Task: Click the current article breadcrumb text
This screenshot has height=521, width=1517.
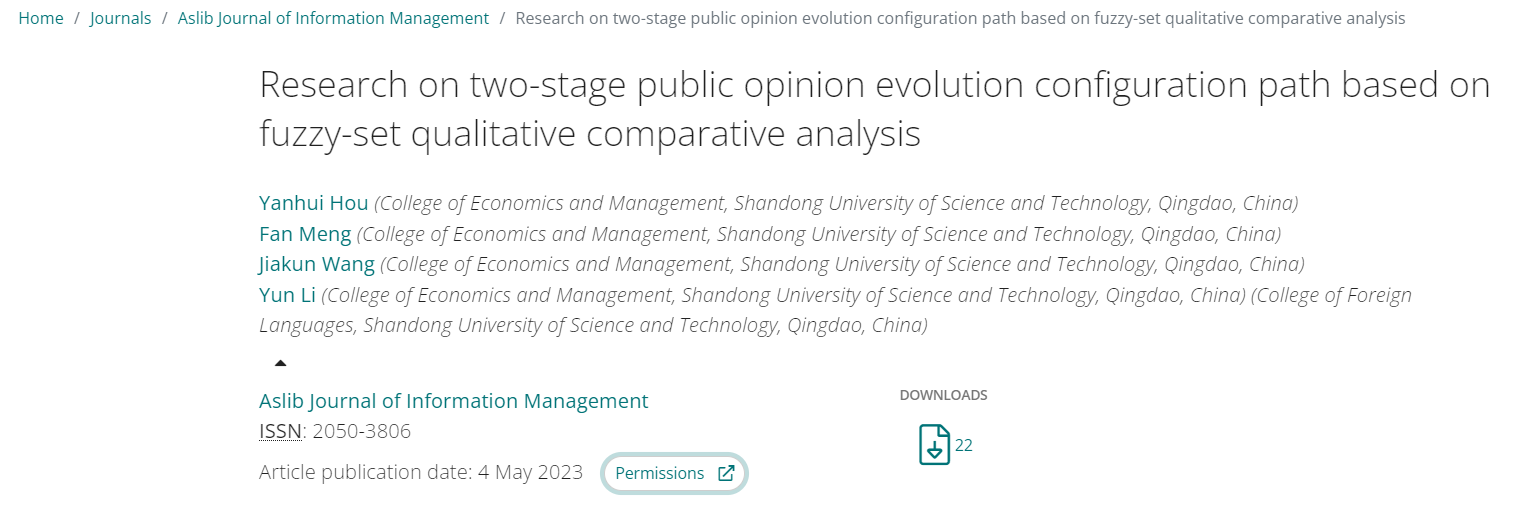Action: tap(959, 18)
